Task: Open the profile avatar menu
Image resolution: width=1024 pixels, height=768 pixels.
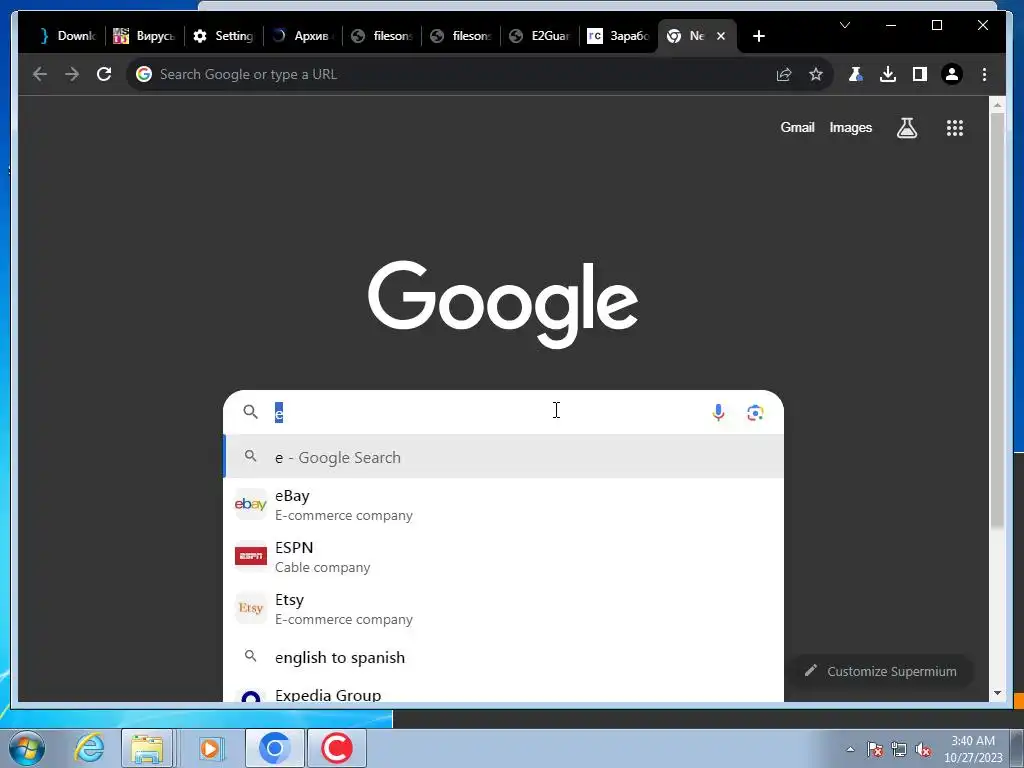Action: tap(952, 74)
